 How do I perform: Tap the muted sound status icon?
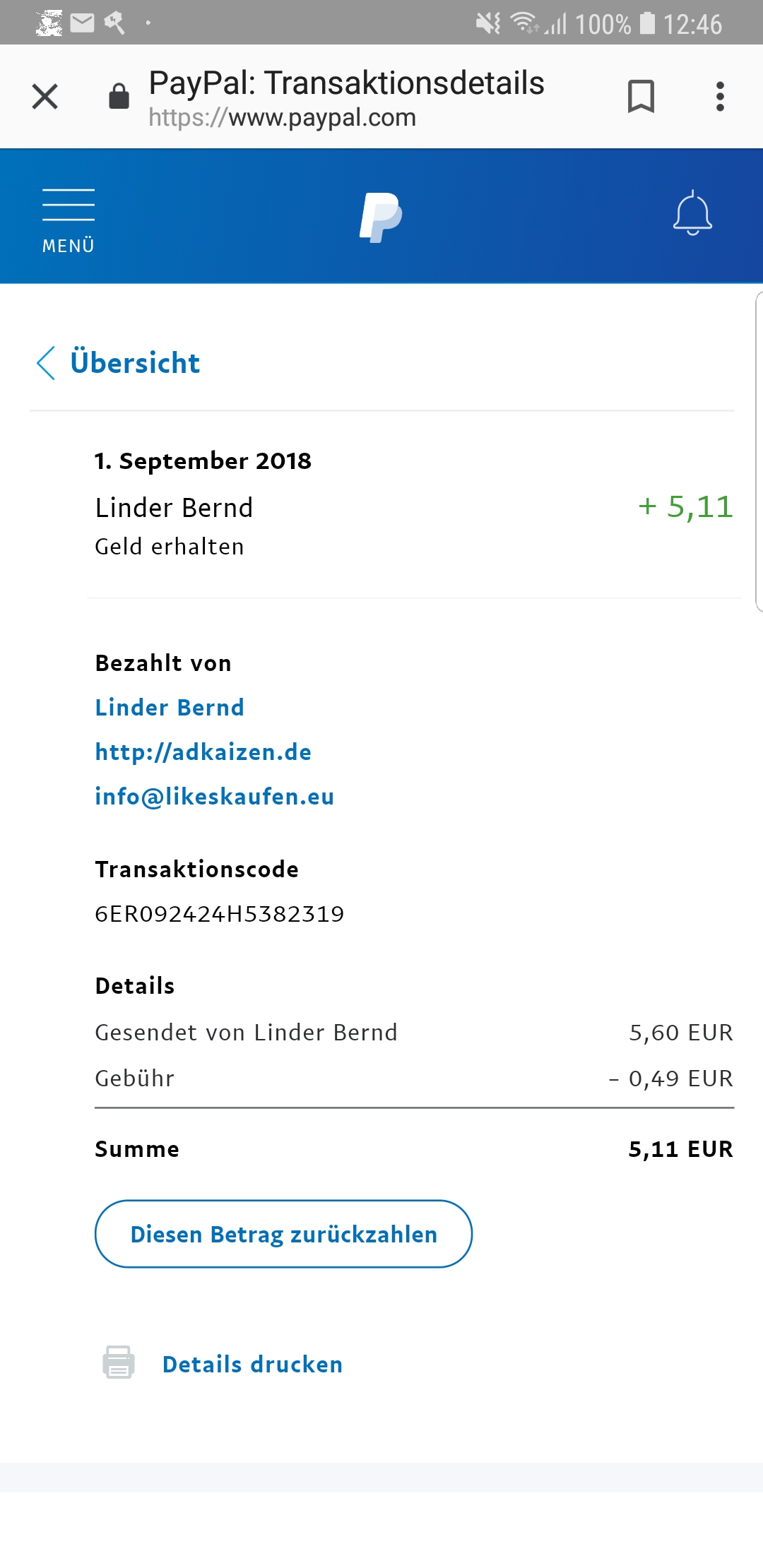click(487, 23)
